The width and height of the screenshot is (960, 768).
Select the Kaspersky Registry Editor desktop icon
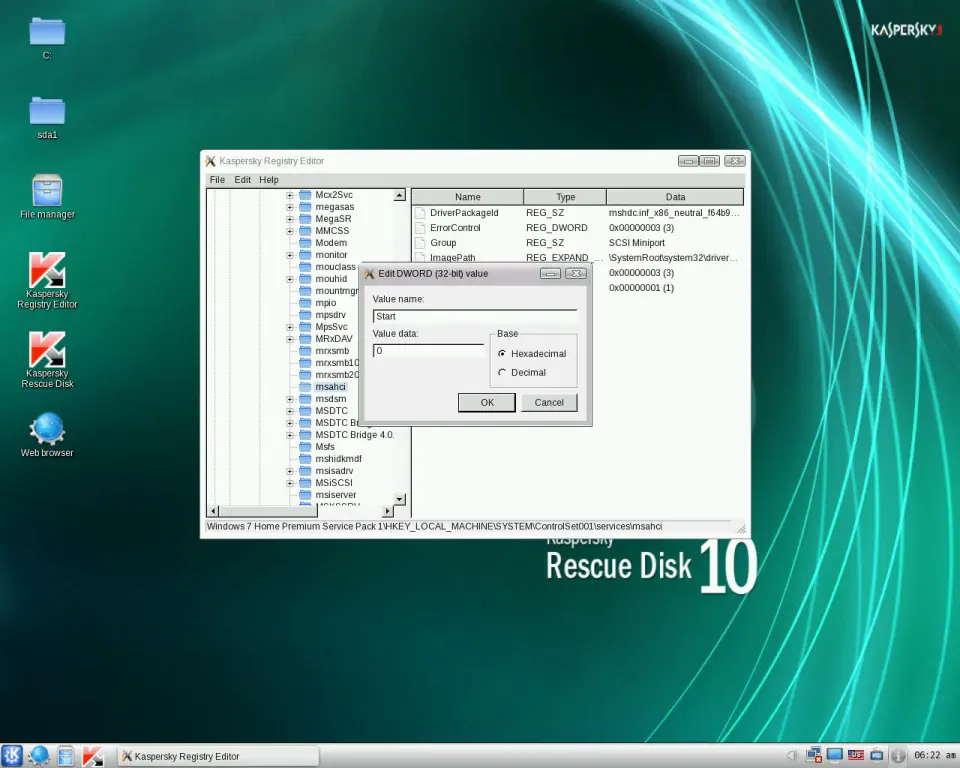coord(47,280)
